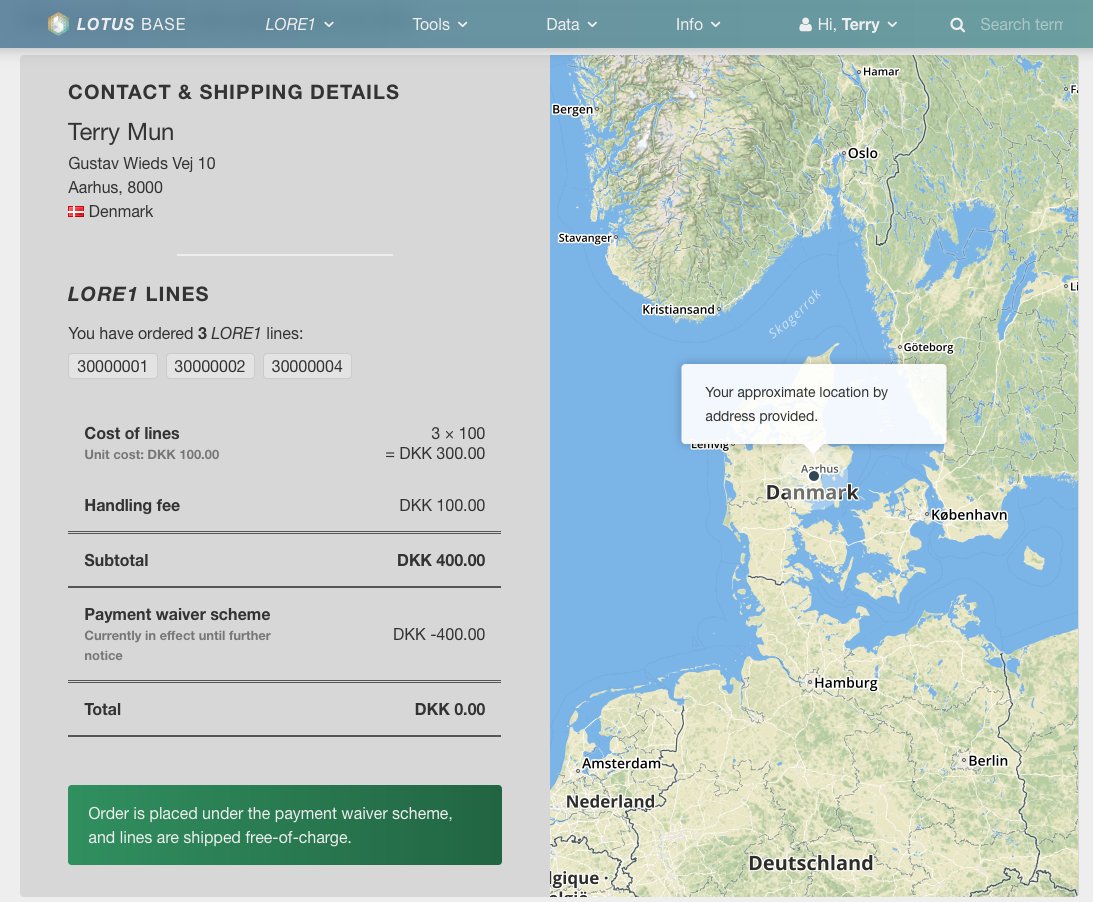1093x902 pixels.
Task: Click the search terms input field
Action: (1021, 24)
